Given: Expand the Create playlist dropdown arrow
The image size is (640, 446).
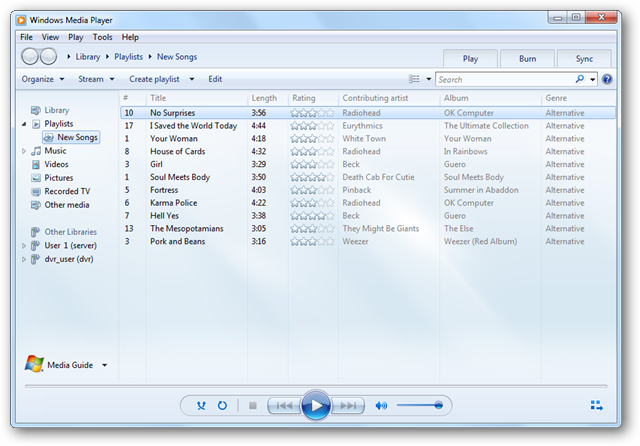Looking at the screenshot, I should click(191, 79).
